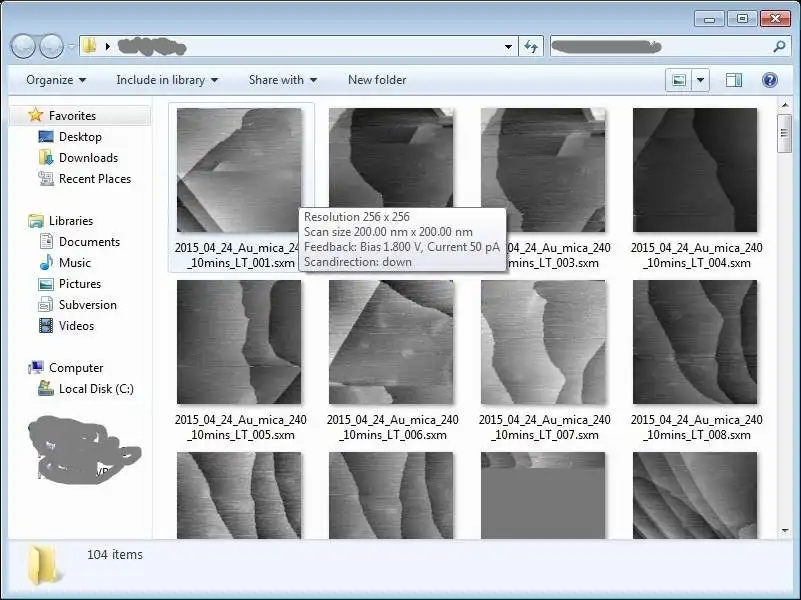Click filename ending LT_006.sxm
801x600 pixels.
392,427
